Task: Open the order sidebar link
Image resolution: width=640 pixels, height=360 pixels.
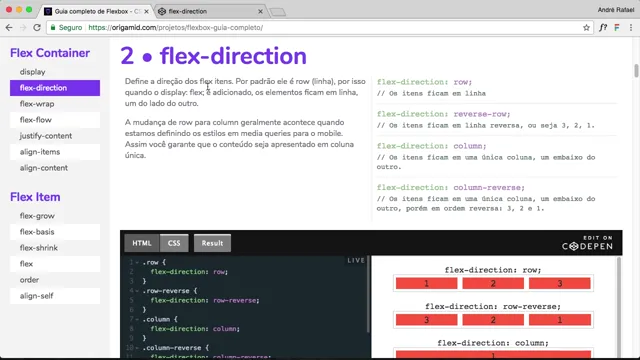Action: point(55,280)
